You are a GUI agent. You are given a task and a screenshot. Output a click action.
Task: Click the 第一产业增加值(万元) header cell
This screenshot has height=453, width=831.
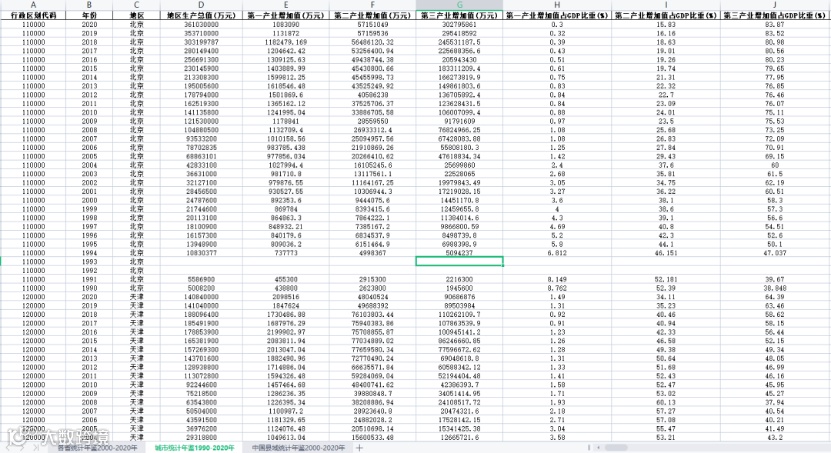[x=286, y=15]
